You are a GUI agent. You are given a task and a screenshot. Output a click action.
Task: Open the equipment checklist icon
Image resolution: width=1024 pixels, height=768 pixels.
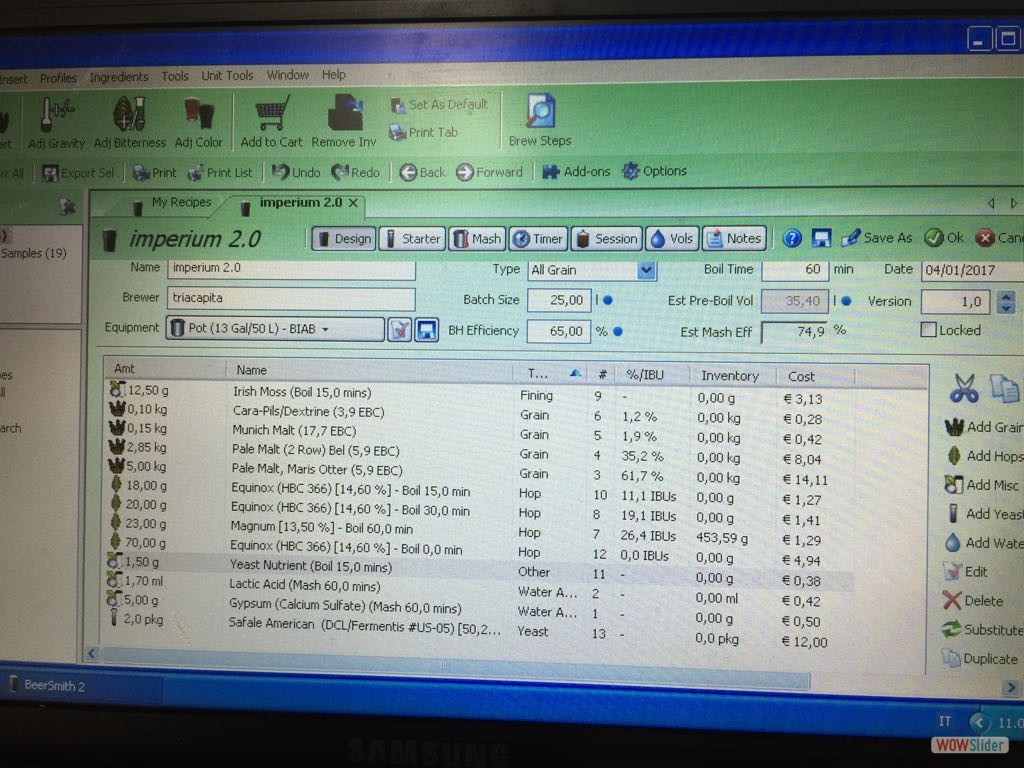(x=399, y=330)
